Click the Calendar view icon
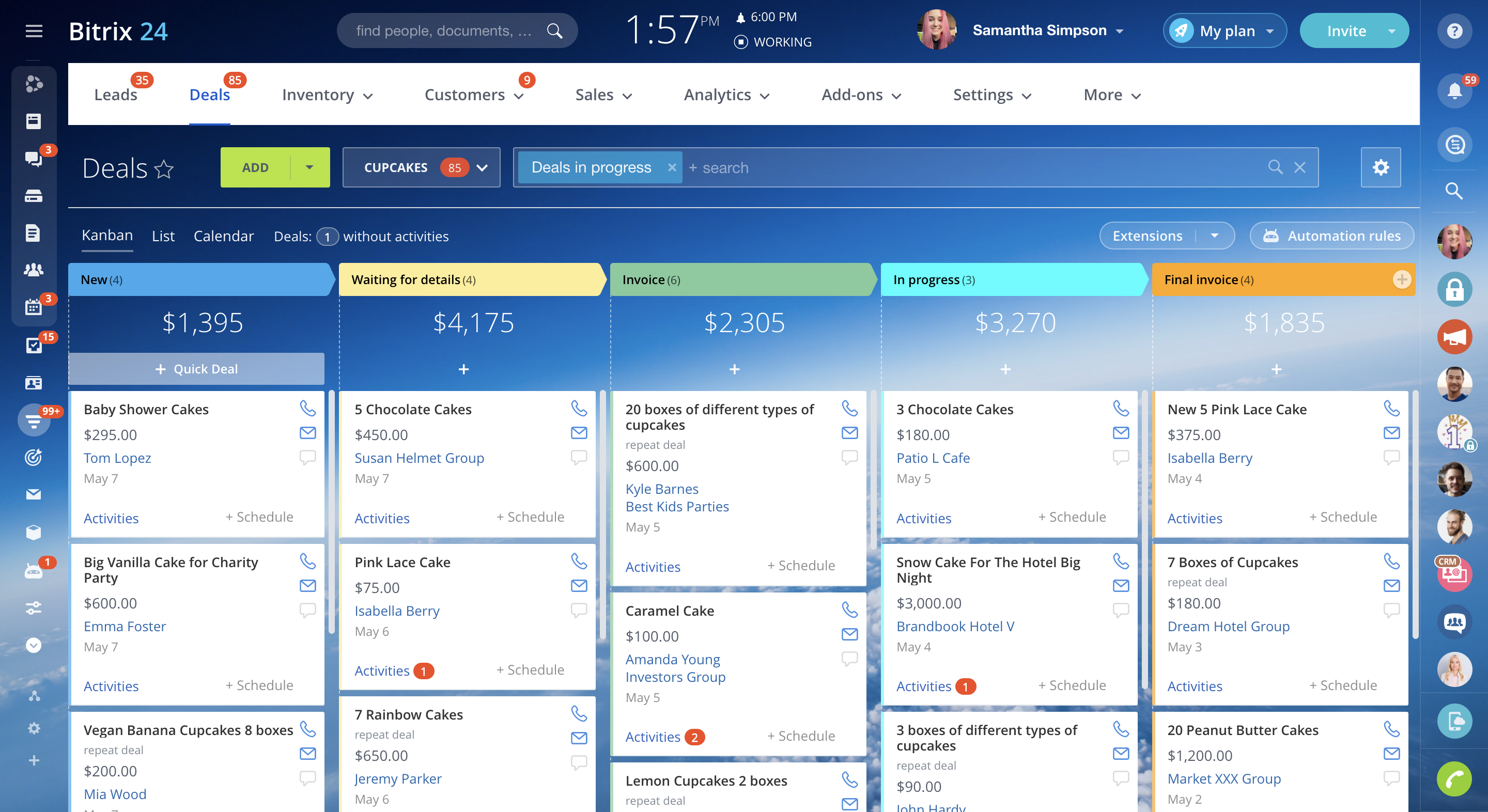This screenshot has width=1488, height=812. [223, 235]
